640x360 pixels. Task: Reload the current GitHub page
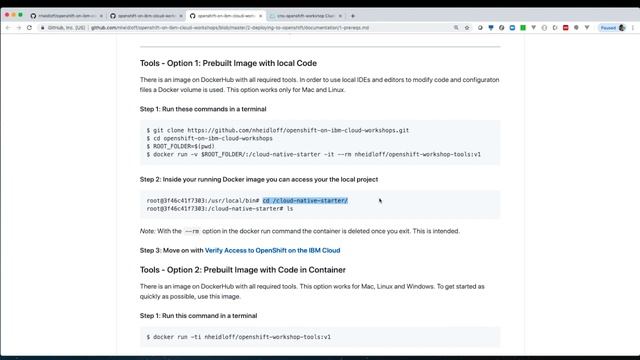coord(29,28)
